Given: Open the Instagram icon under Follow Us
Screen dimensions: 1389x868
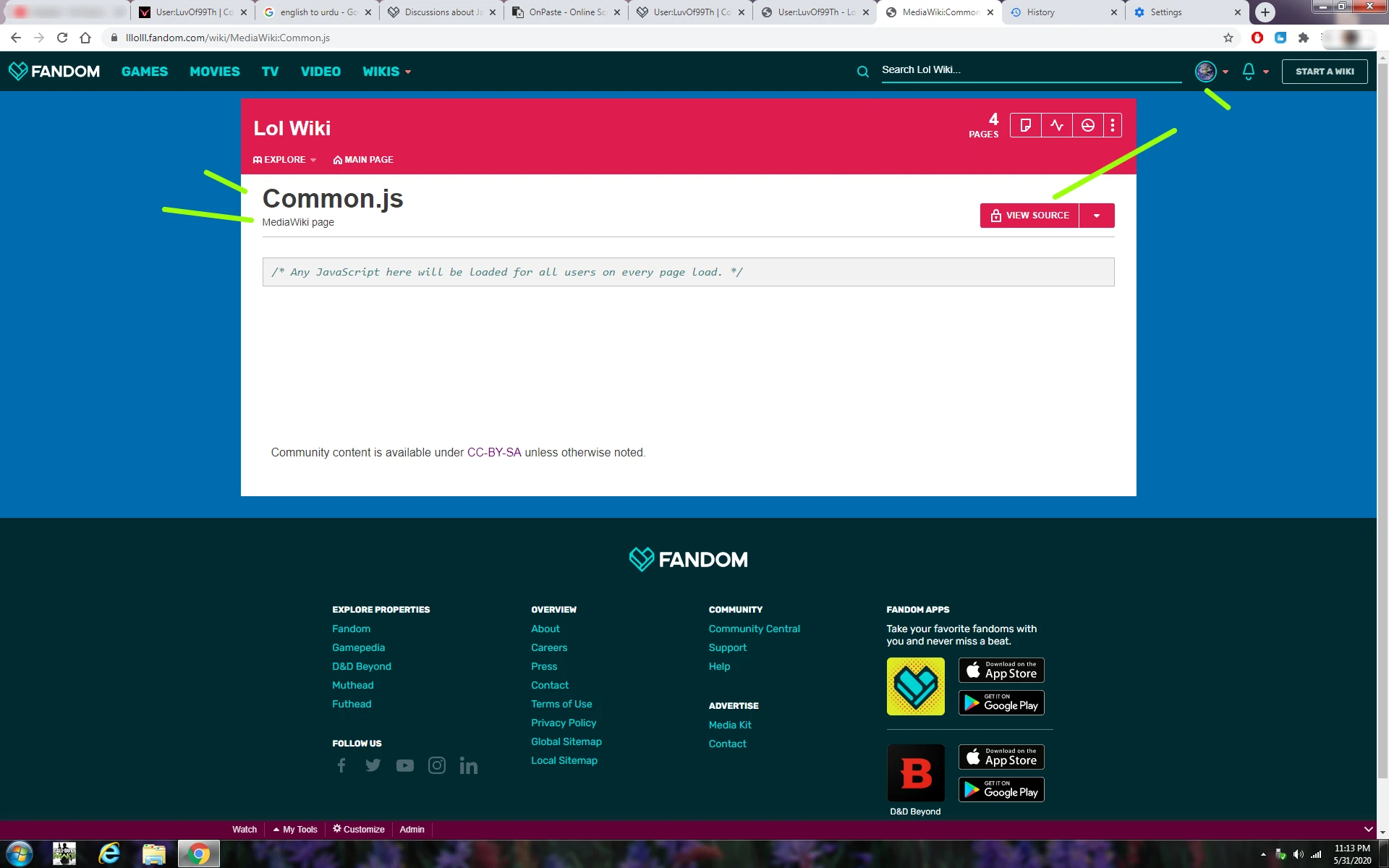Looking at the screenshot, I should point(437,765).
